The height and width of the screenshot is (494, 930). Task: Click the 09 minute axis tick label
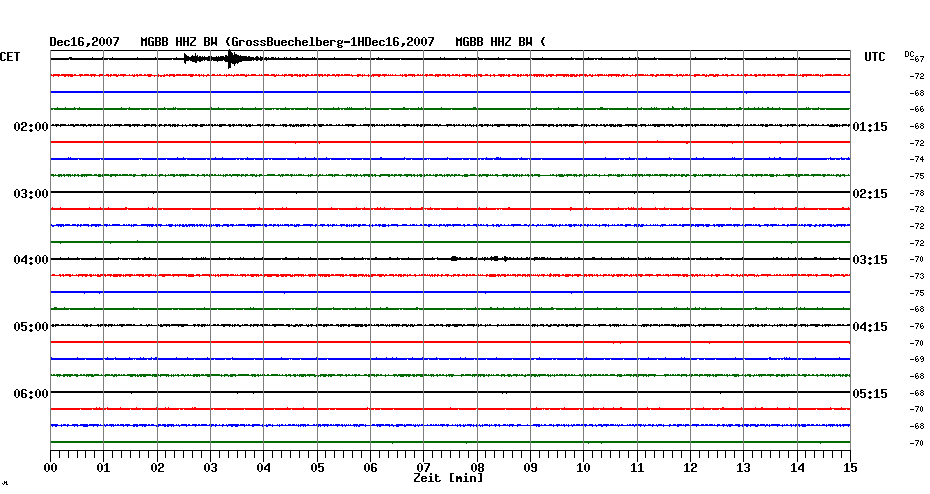click(531, 468)
